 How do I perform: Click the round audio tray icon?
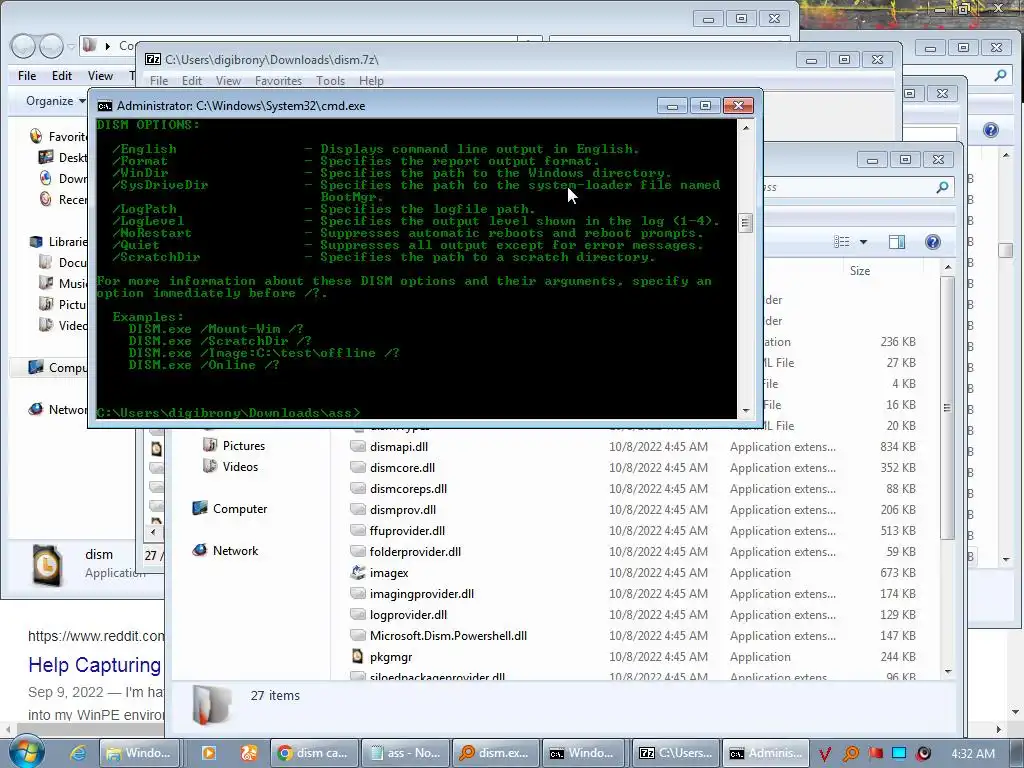pos(923,754)
